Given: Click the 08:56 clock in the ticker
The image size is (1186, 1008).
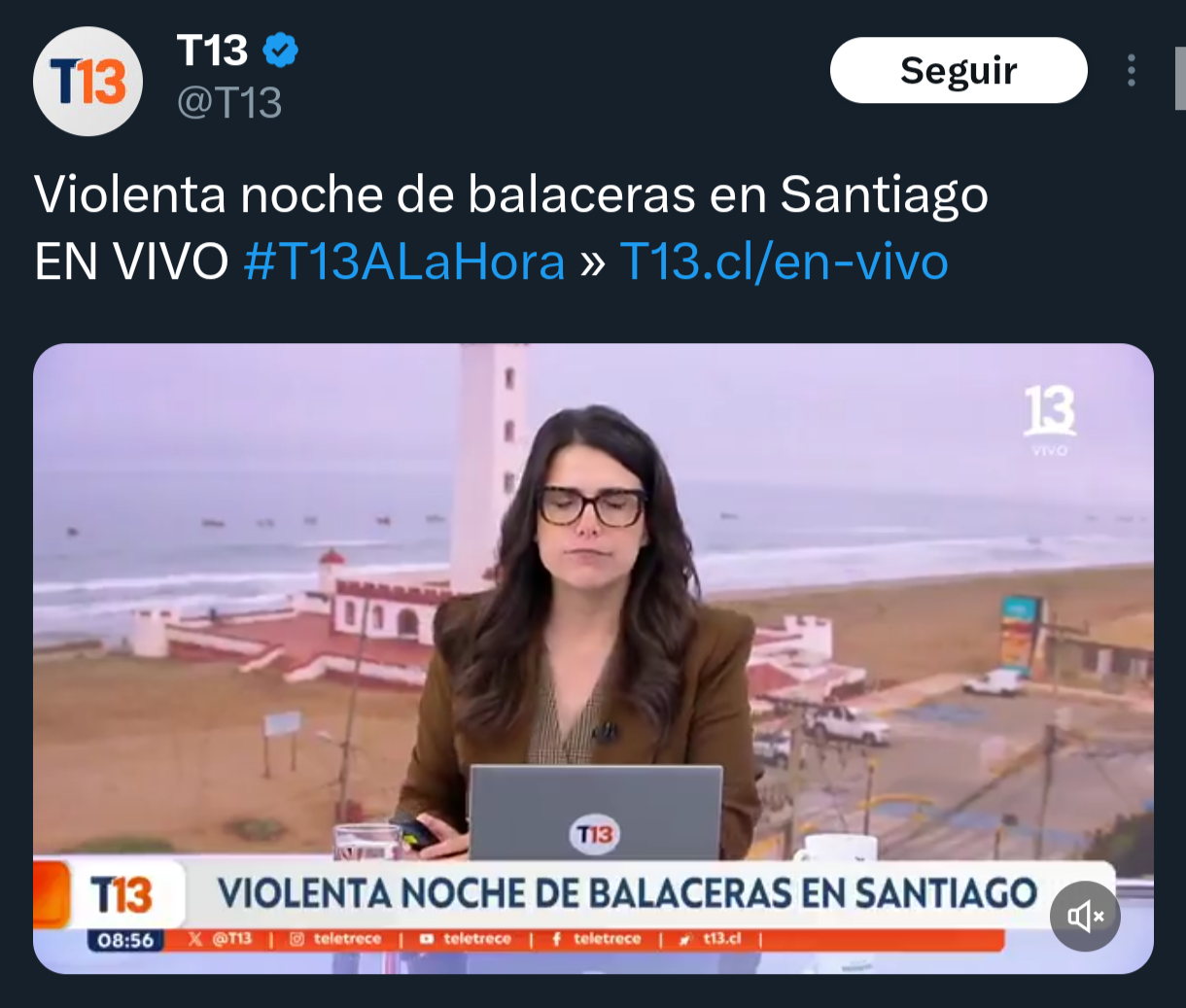Looking at the screenshot, I should [125, 940].
